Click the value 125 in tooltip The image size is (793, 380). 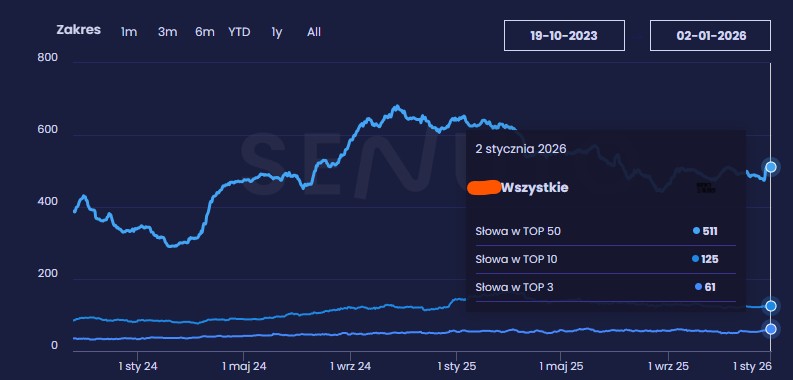tap(710, 260)
